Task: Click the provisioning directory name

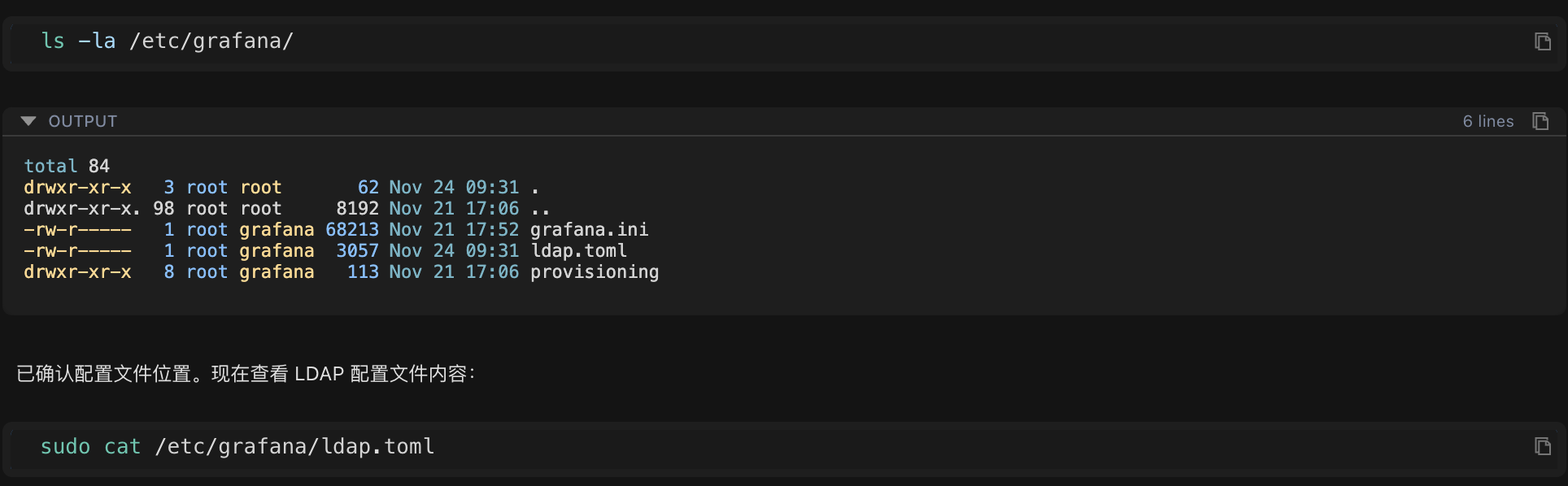Action: tap(595, 272)
